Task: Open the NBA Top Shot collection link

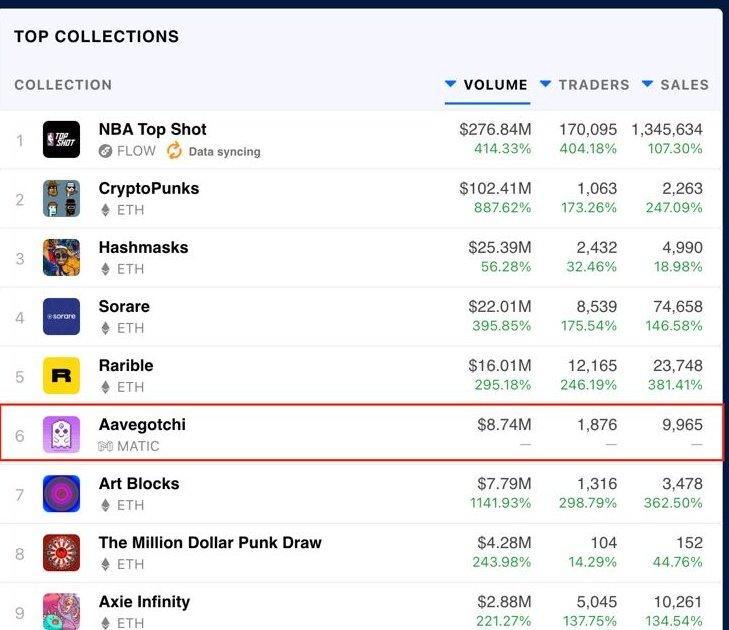Action: coord(152,129)
